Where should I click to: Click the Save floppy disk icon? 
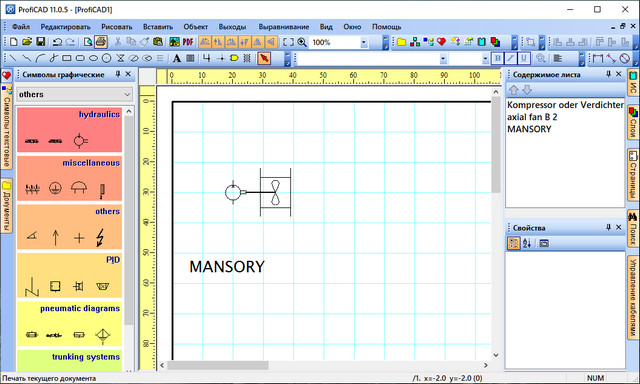pos(40,42)
